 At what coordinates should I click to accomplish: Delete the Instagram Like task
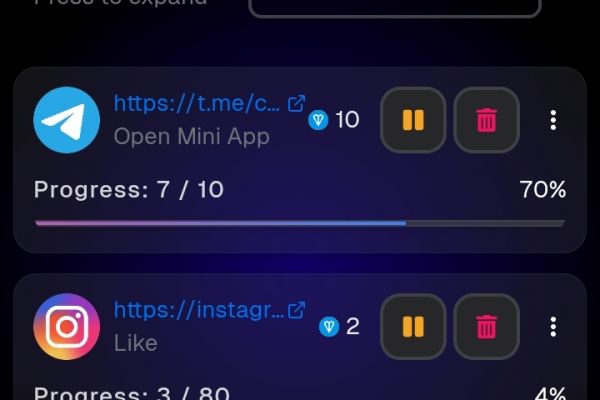point(487,327)
